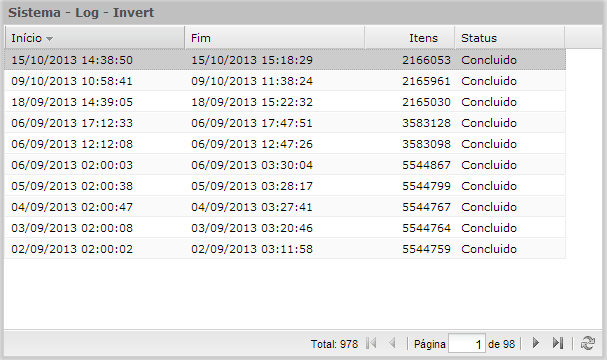
Task: Select the log entry with 5544799 items
Action: [x=285, y=186]
